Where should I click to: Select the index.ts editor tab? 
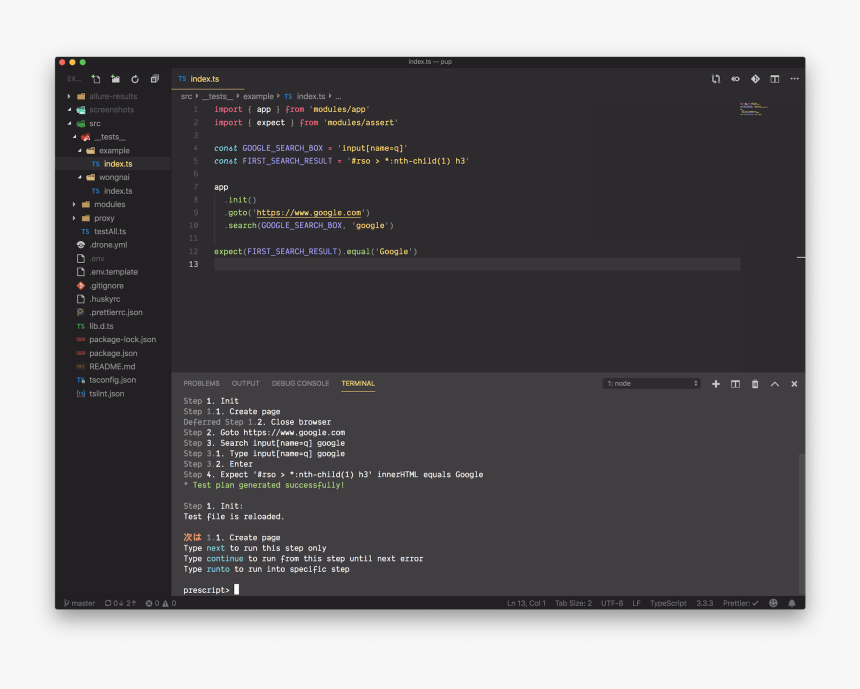pyautogui.click(x=205, y=79)
